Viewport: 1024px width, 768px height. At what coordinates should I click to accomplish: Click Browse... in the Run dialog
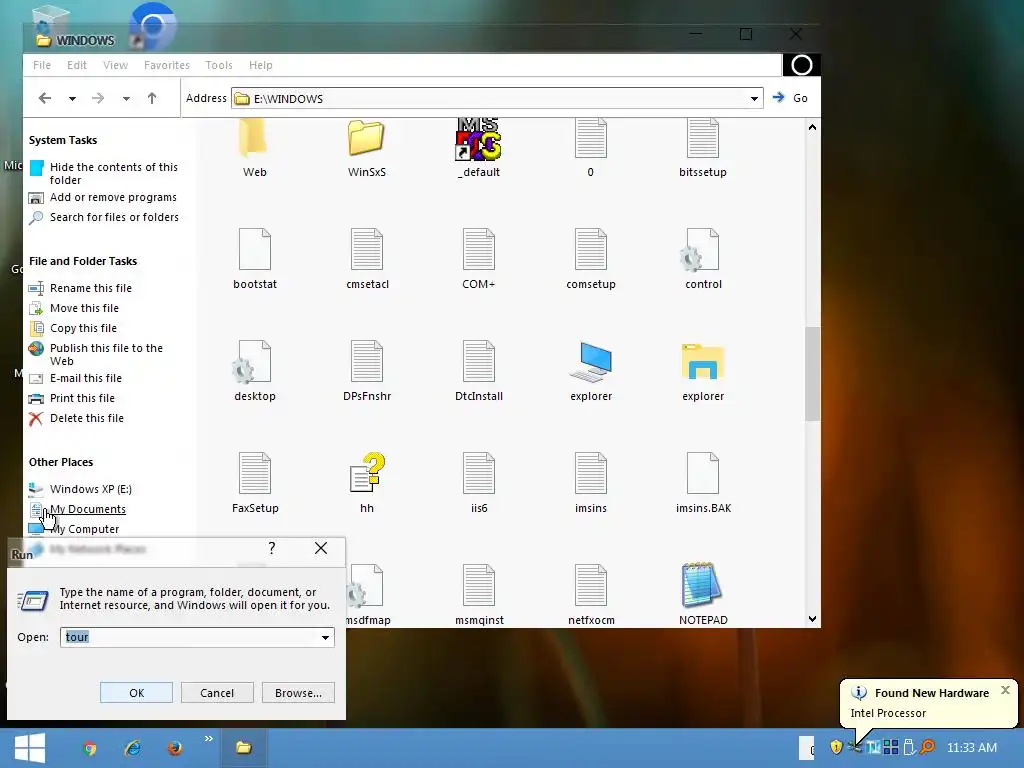tap(298, 693)
